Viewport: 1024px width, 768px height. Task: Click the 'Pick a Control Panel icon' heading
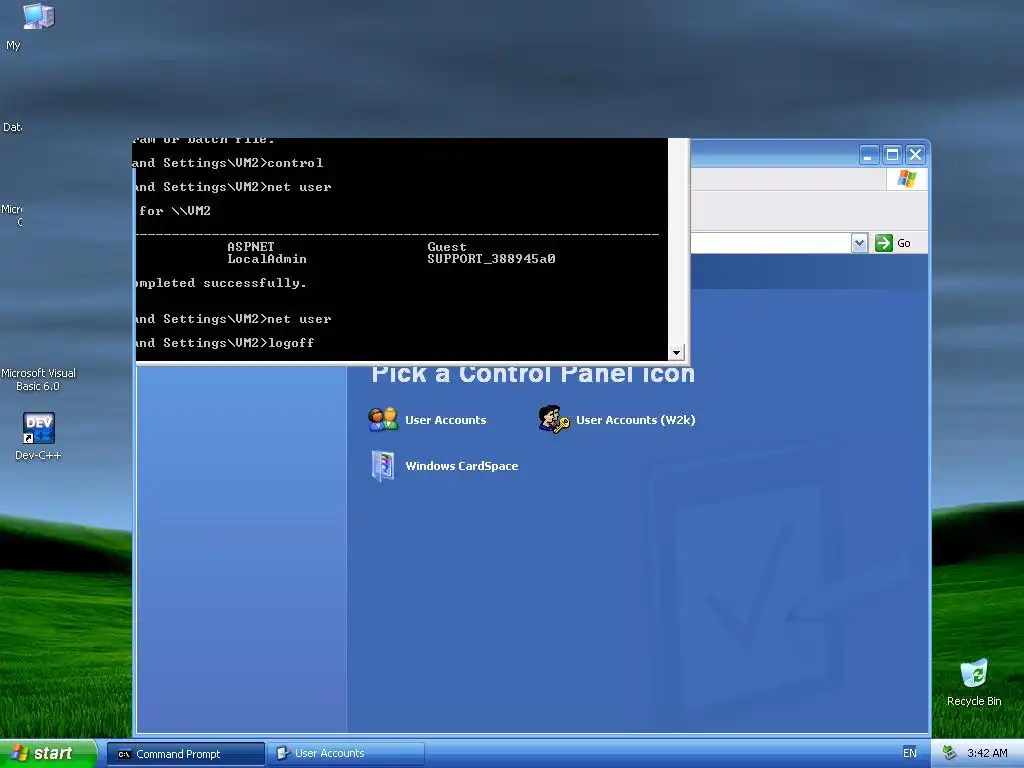pyautogui.click(x=533, y=374)
